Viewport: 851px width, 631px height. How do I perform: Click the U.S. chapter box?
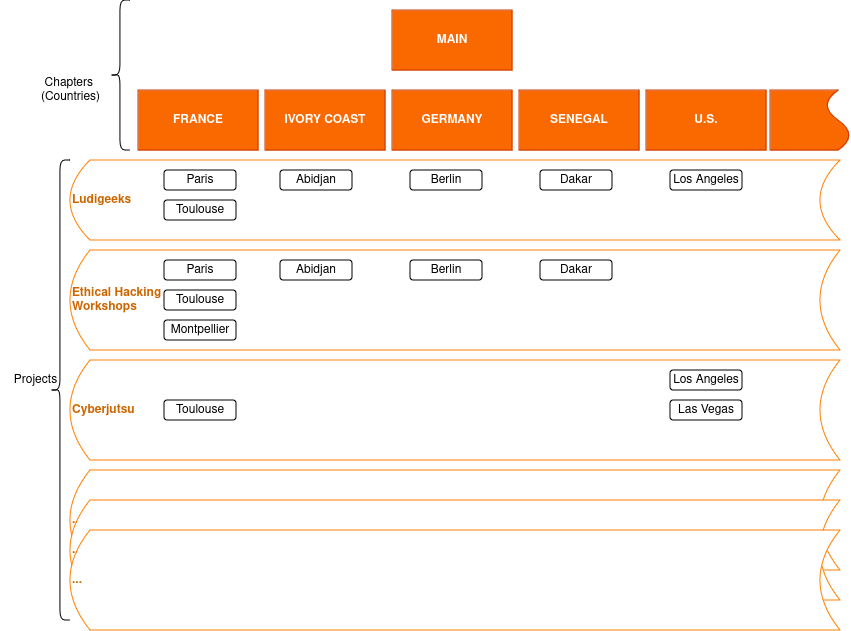click(x=706, y=119)
